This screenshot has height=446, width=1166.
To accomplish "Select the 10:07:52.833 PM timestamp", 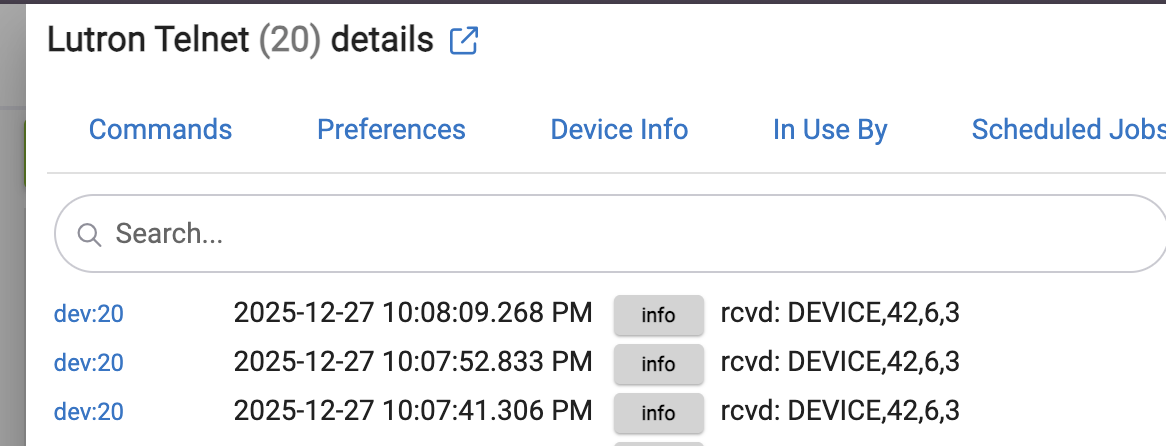I will [x=413, y=362].
